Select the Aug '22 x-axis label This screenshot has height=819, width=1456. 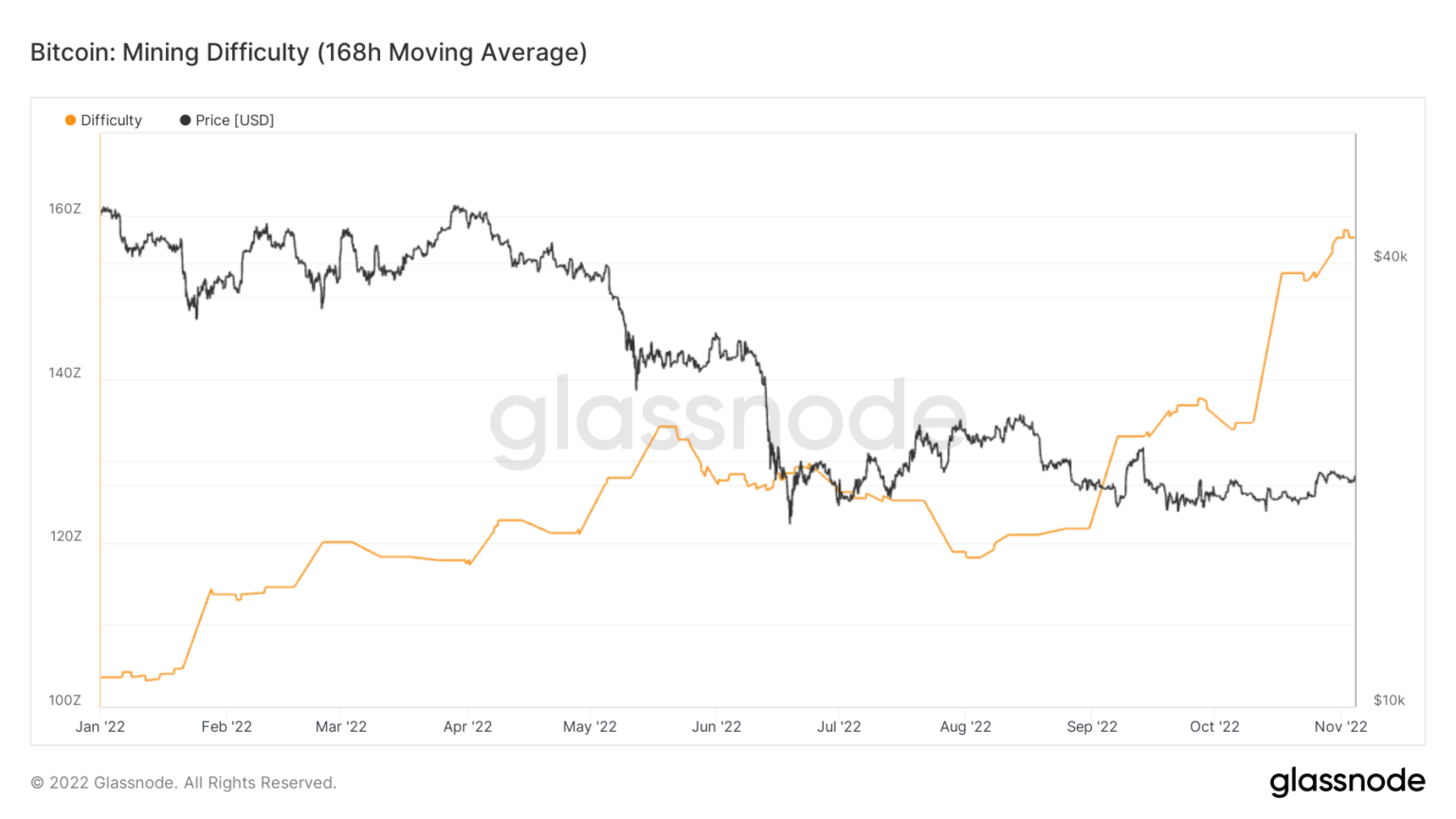(966, 727)
